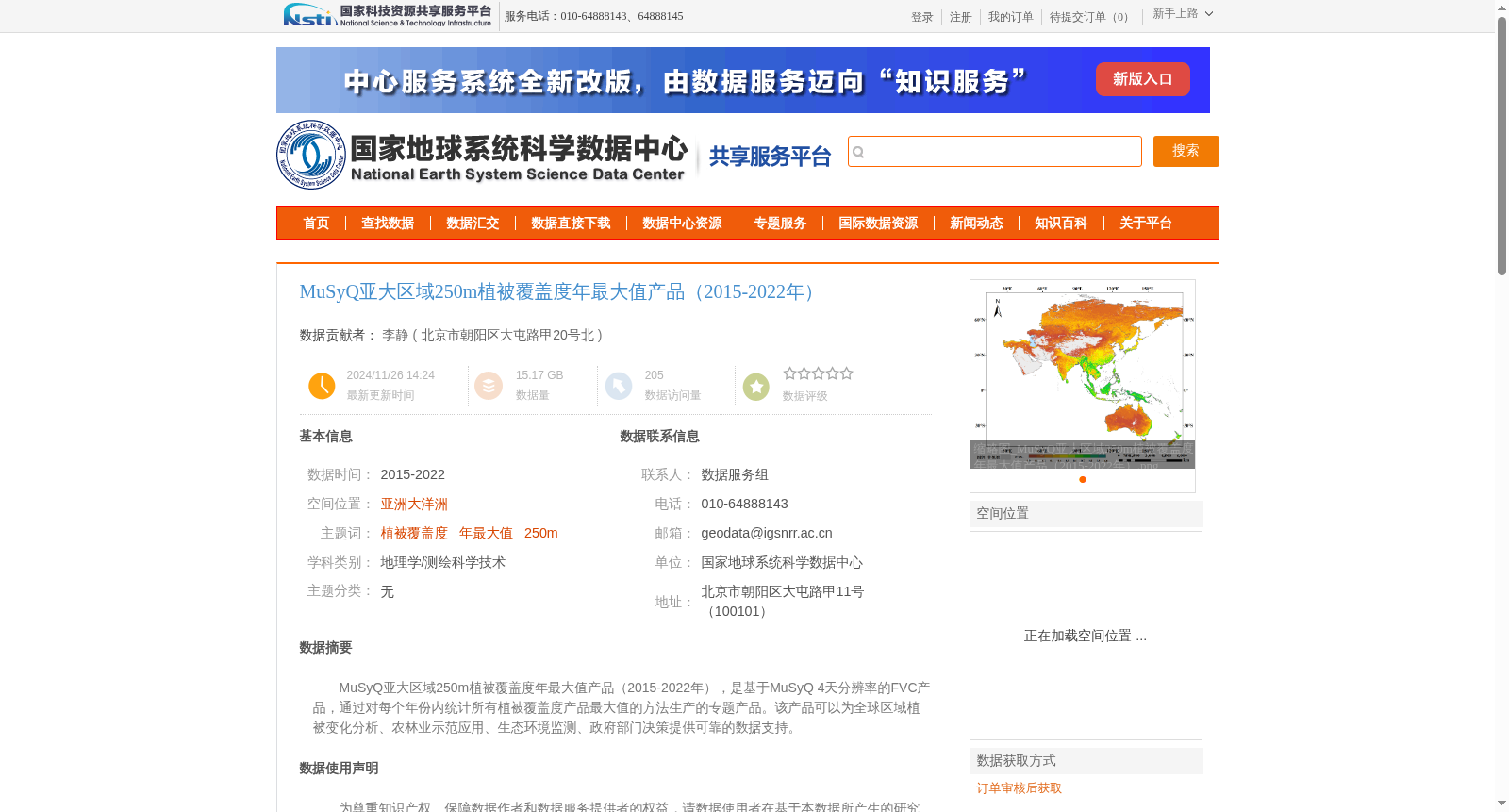Click the five-star rating stars
Viewport: 1509px width, 812px height.
tap(818, 373)
